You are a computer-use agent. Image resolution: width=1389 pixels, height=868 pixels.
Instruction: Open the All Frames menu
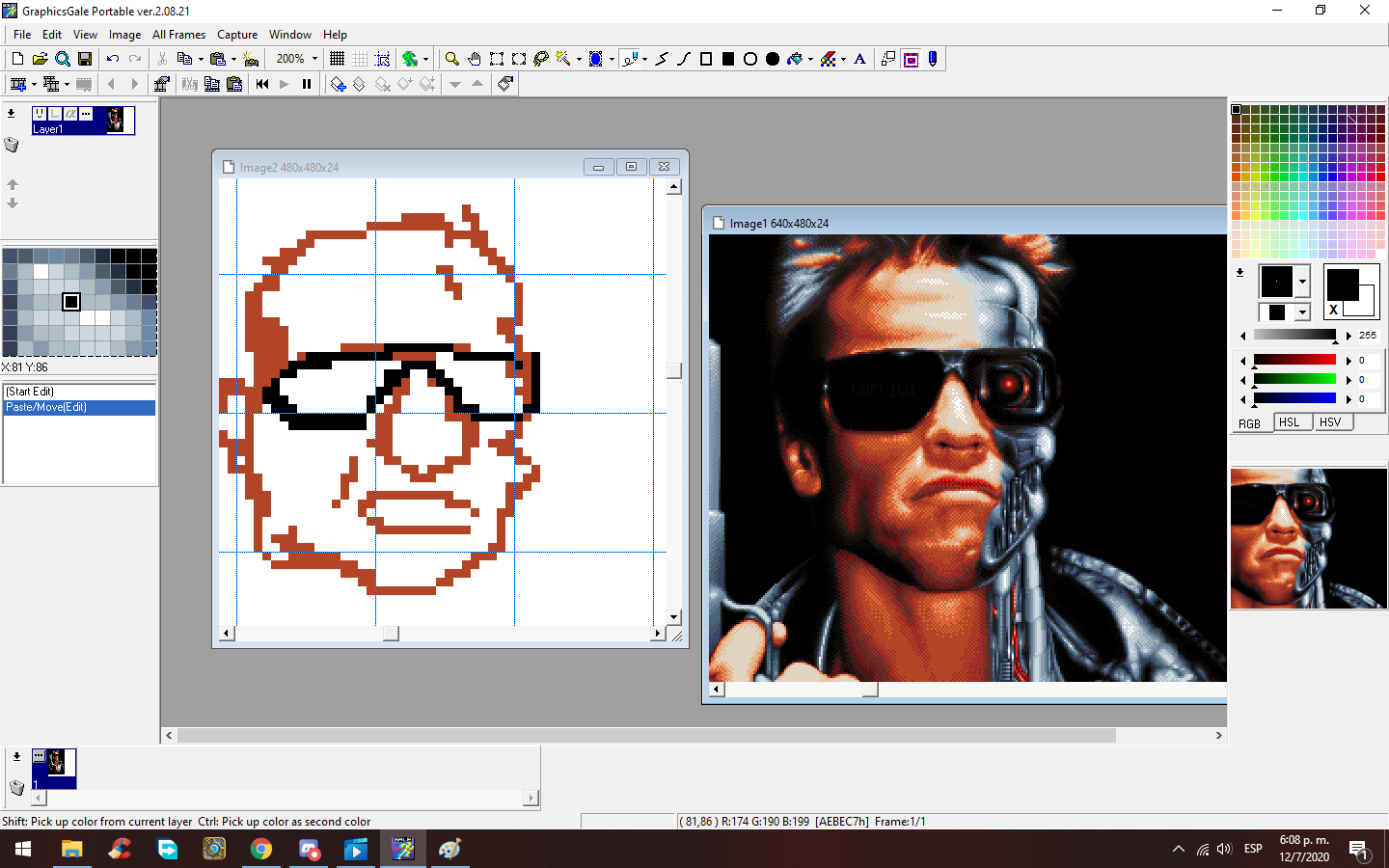178,34
